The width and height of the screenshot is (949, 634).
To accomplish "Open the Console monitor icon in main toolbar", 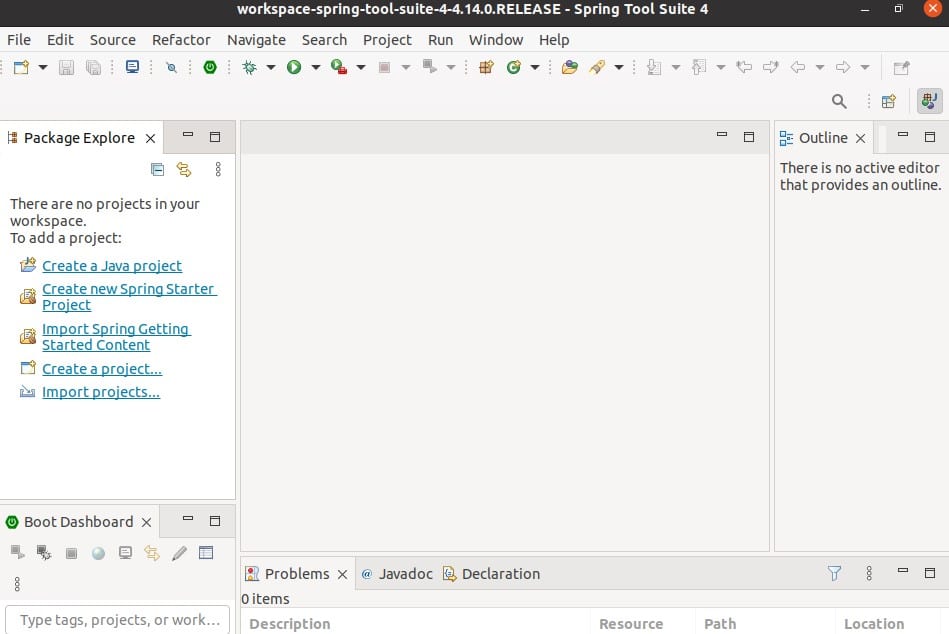I will [132, 67].
